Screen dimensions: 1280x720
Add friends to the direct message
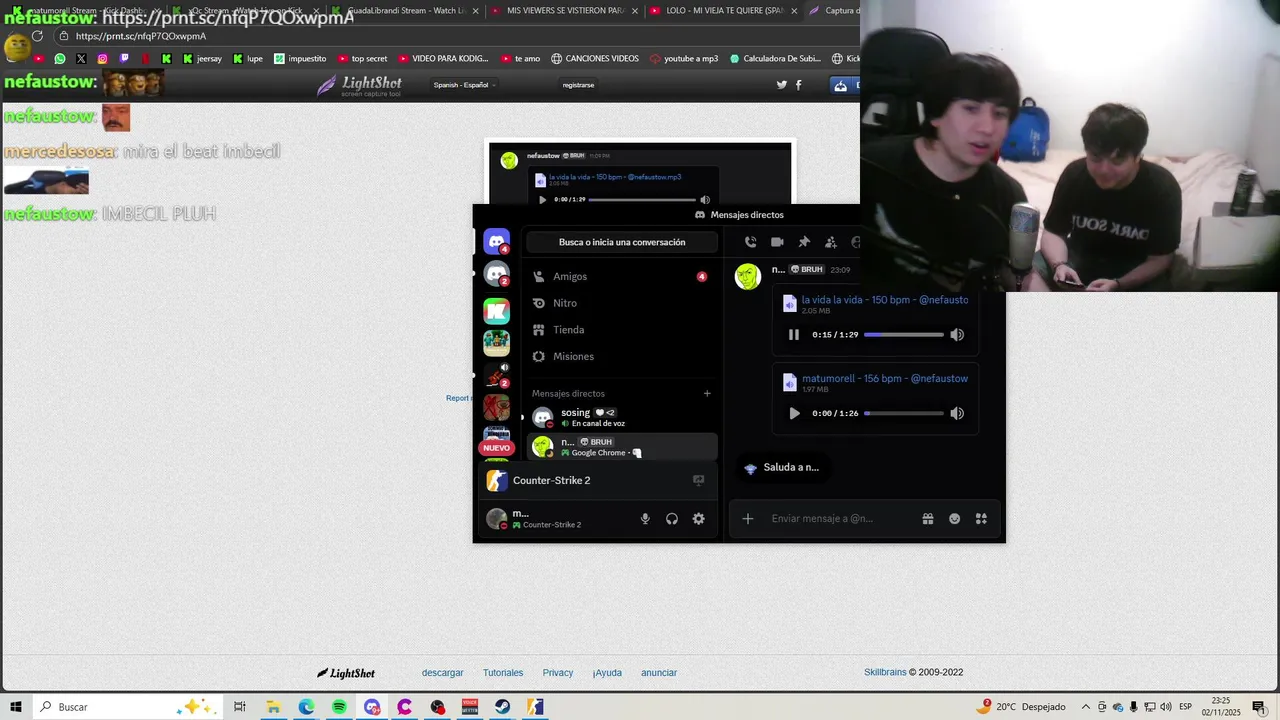pyautogui.click(x=830, y=242)
